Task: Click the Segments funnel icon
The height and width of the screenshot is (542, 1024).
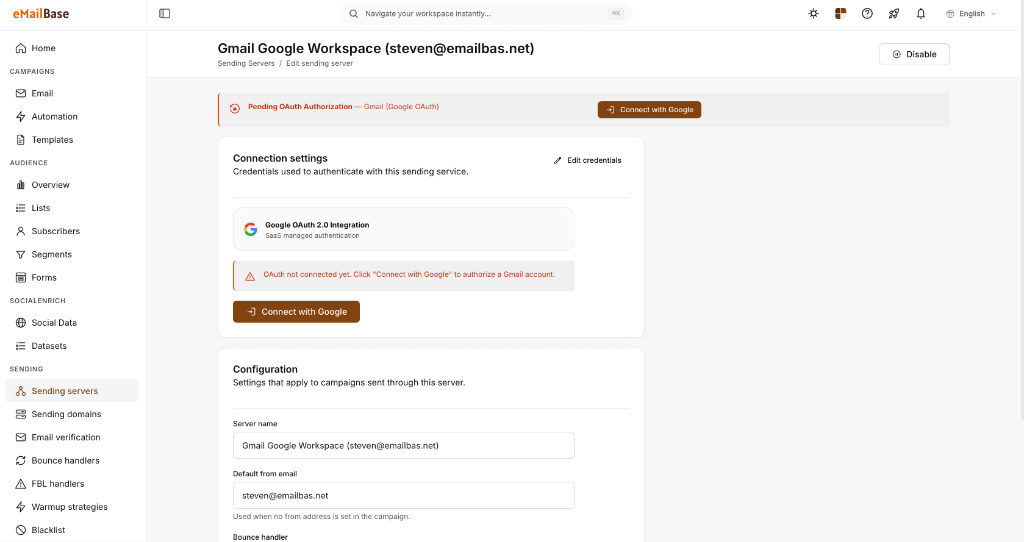Action: [21, 255]
